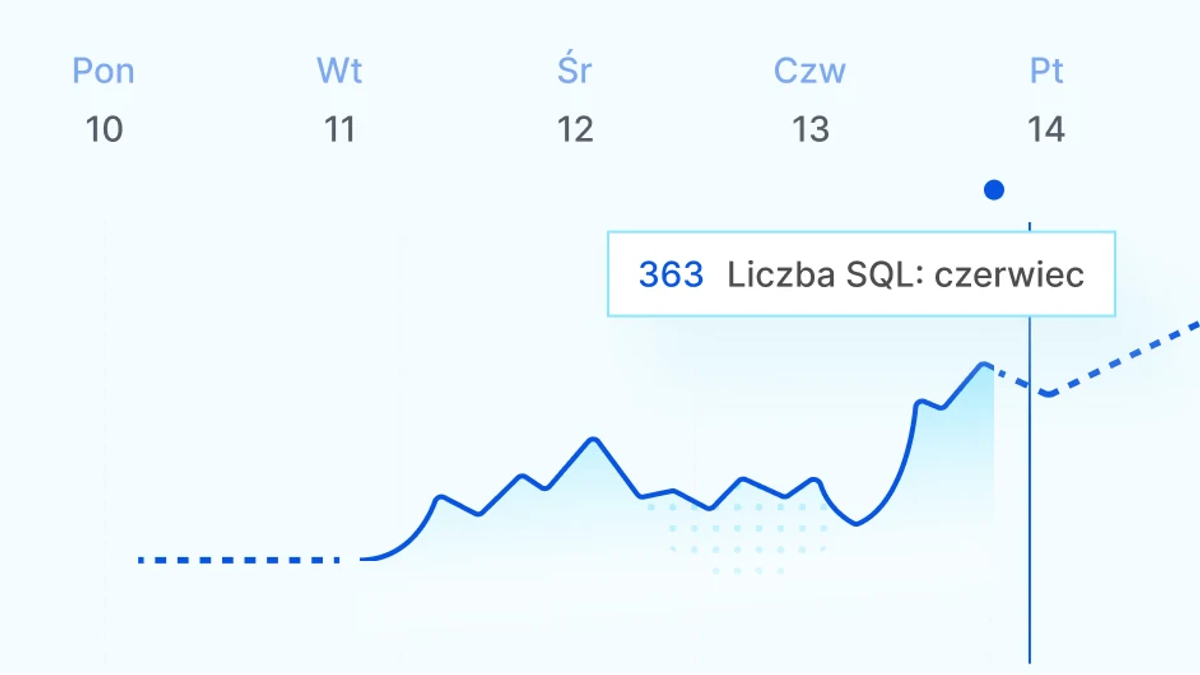This screenshot has width=1200, height=675.
Task: Click the 363 value in the tooltip
Action: point(671,275)
